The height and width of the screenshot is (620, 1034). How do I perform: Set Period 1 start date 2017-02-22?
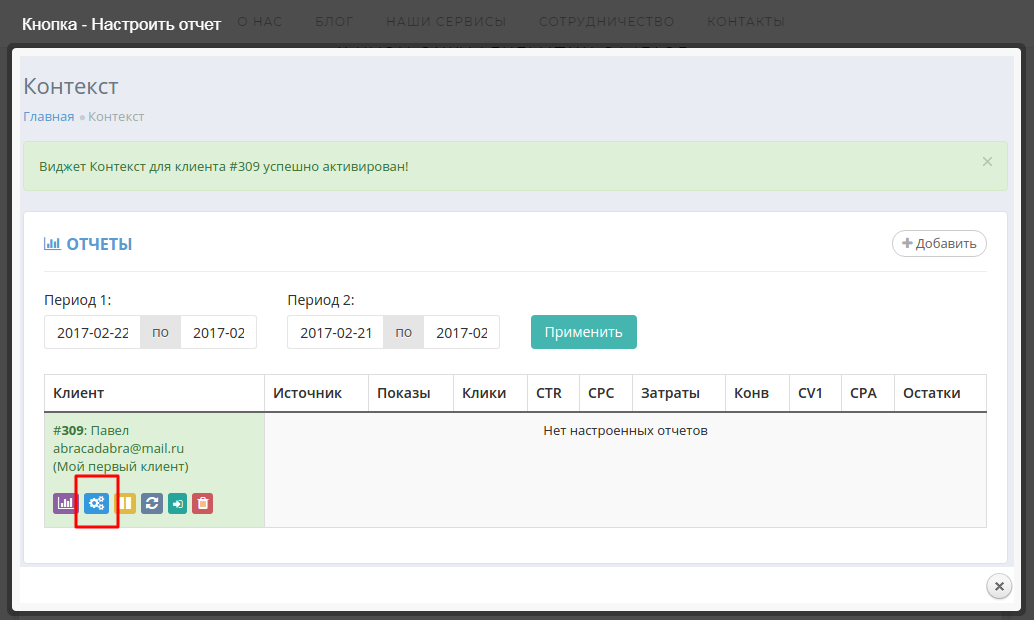pyautogui.click(x=92, y=332)
